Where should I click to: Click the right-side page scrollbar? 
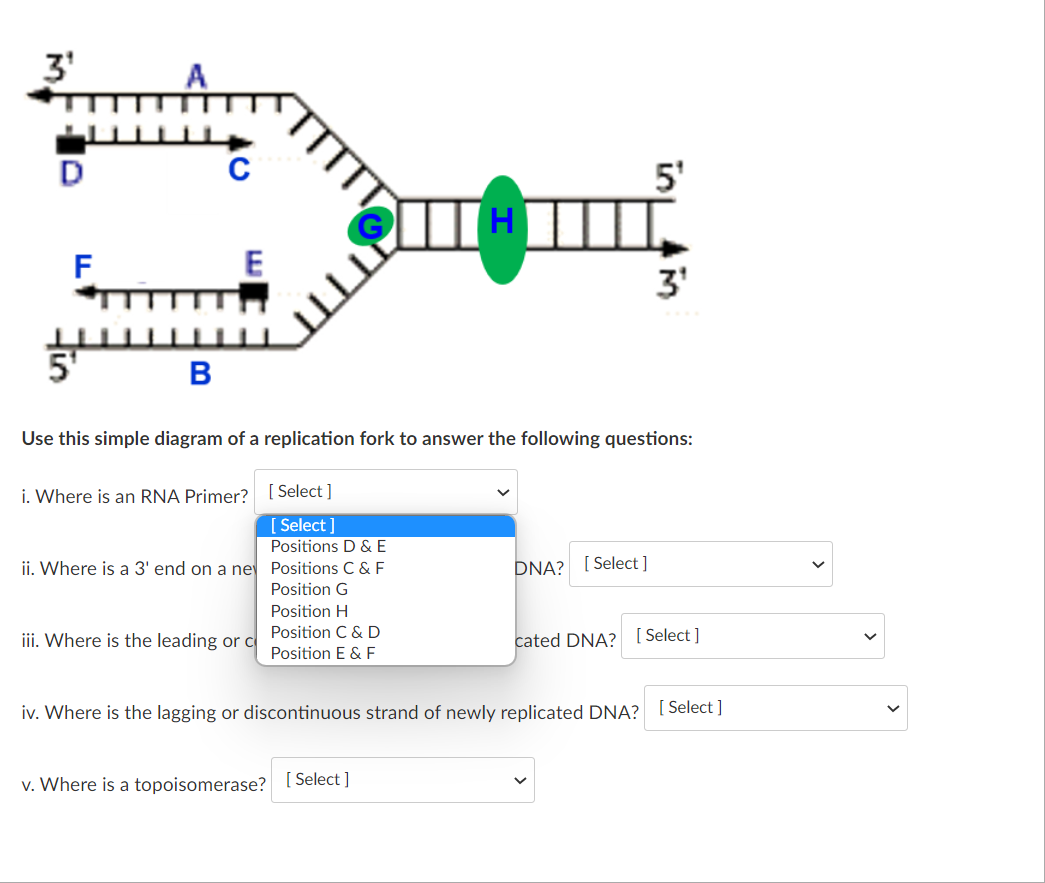(x=1038, y=440)
